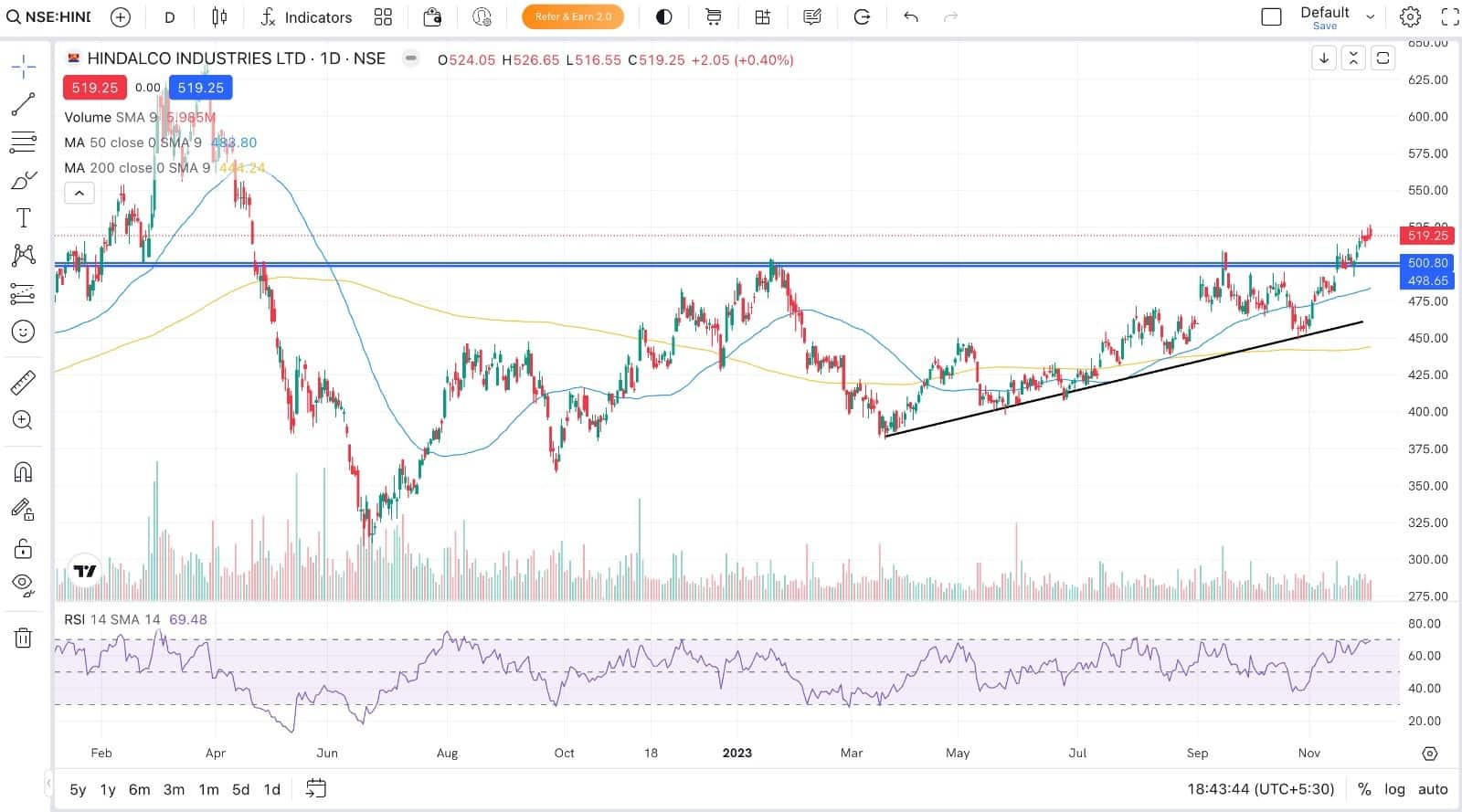Set range to 1d
Screen dimensions: 1462x812
(271, 789)
